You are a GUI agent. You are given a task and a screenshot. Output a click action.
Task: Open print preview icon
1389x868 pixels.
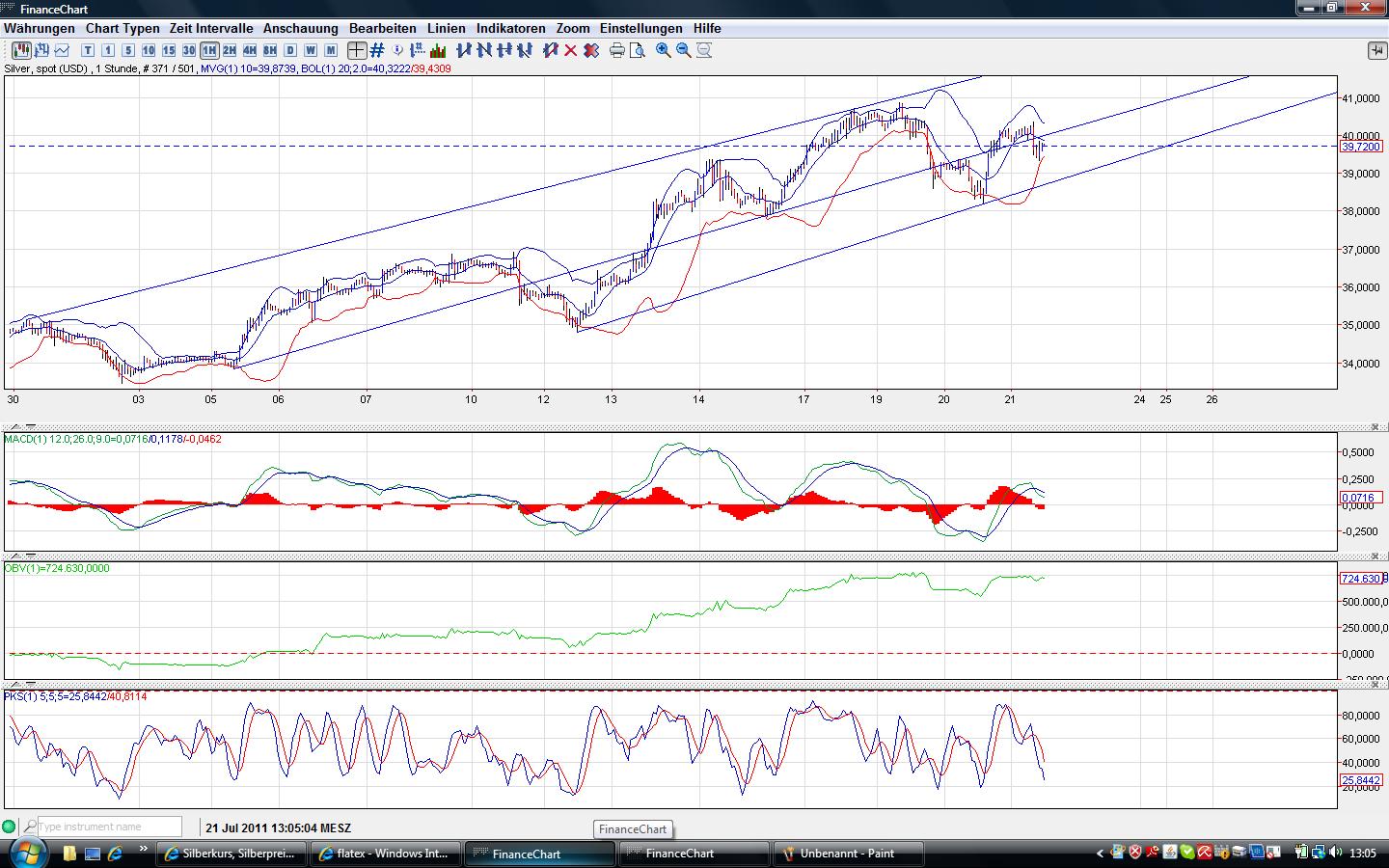pos(638,50)
